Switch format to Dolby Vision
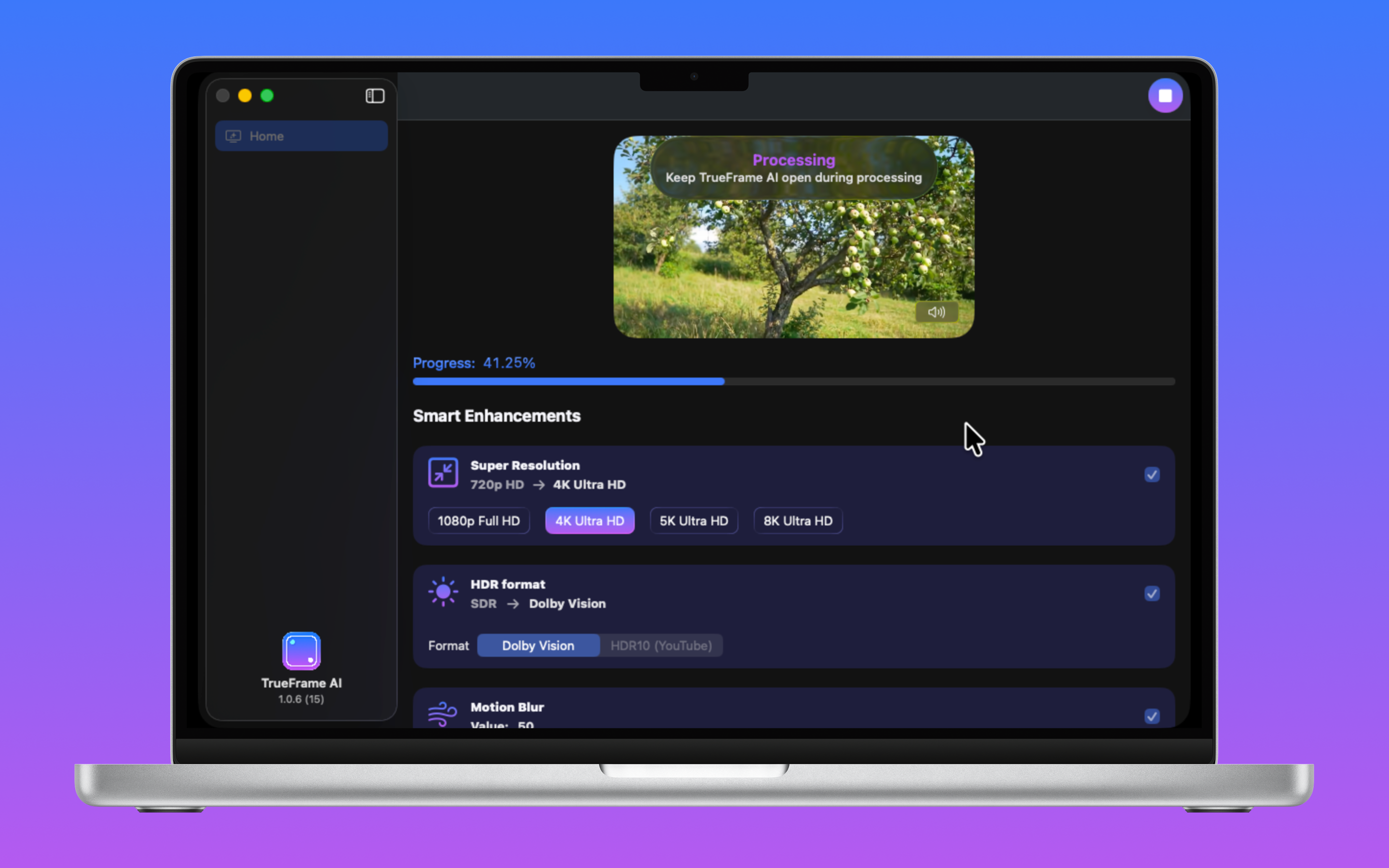The image size is (1389, 868). [538, 645]
